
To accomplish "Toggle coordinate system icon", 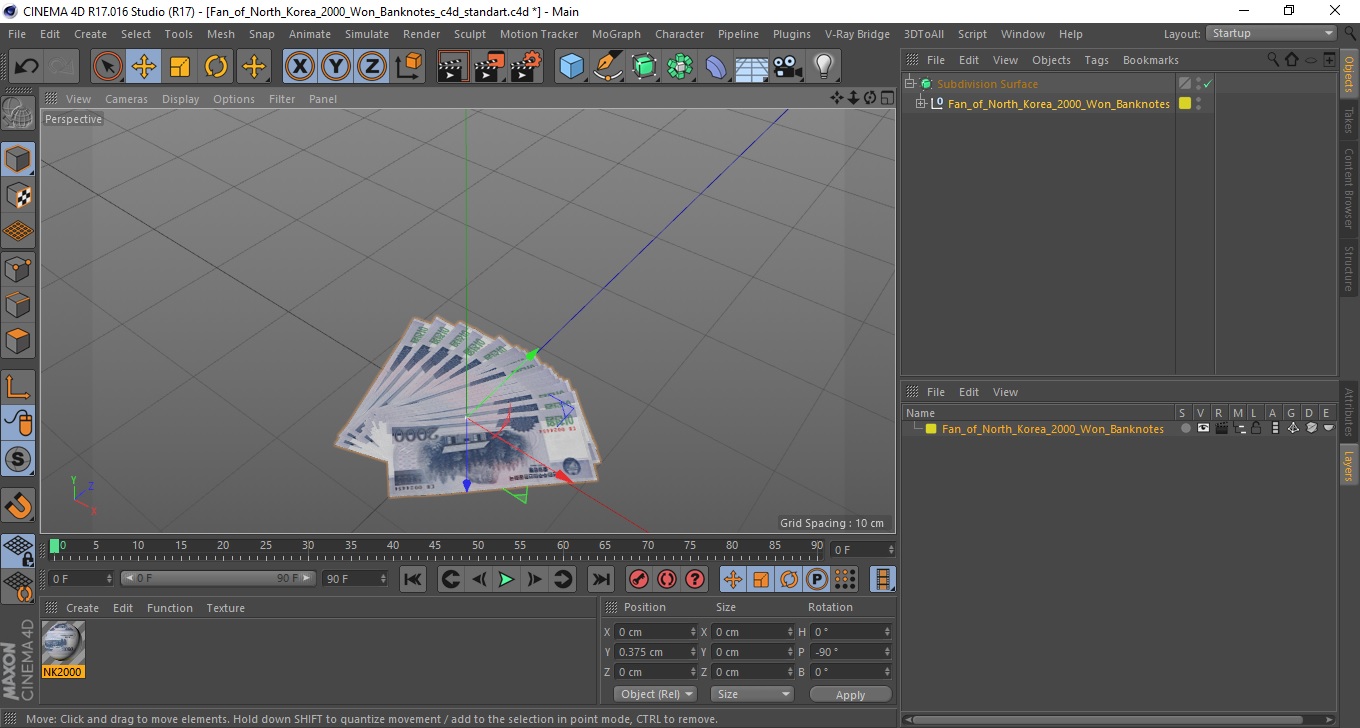I will click(x=408, y=67).
